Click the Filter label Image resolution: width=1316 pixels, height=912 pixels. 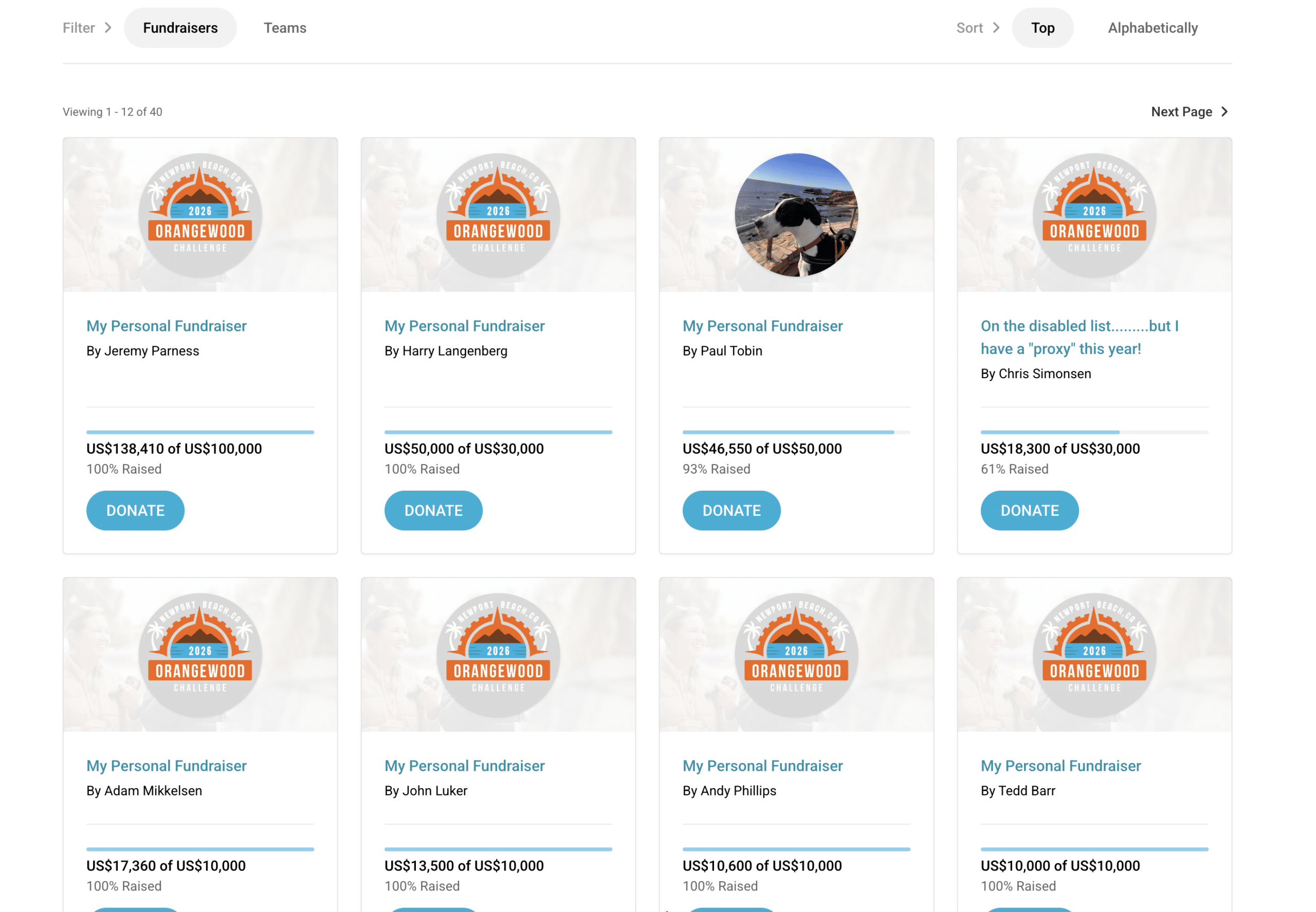click(x=79, y=28)
